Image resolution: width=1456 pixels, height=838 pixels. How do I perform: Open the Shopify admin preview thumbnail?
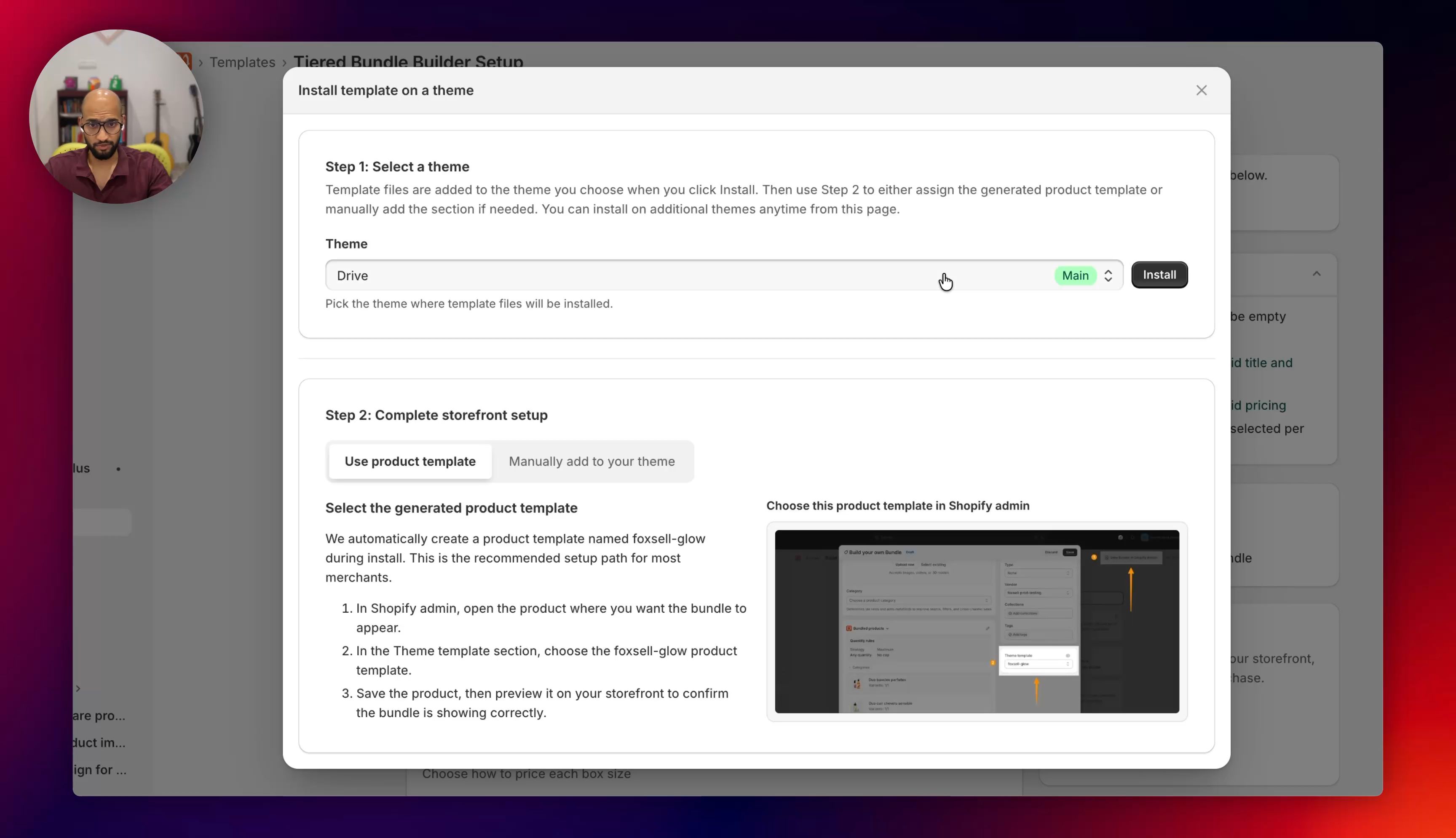tap(977, 622)
